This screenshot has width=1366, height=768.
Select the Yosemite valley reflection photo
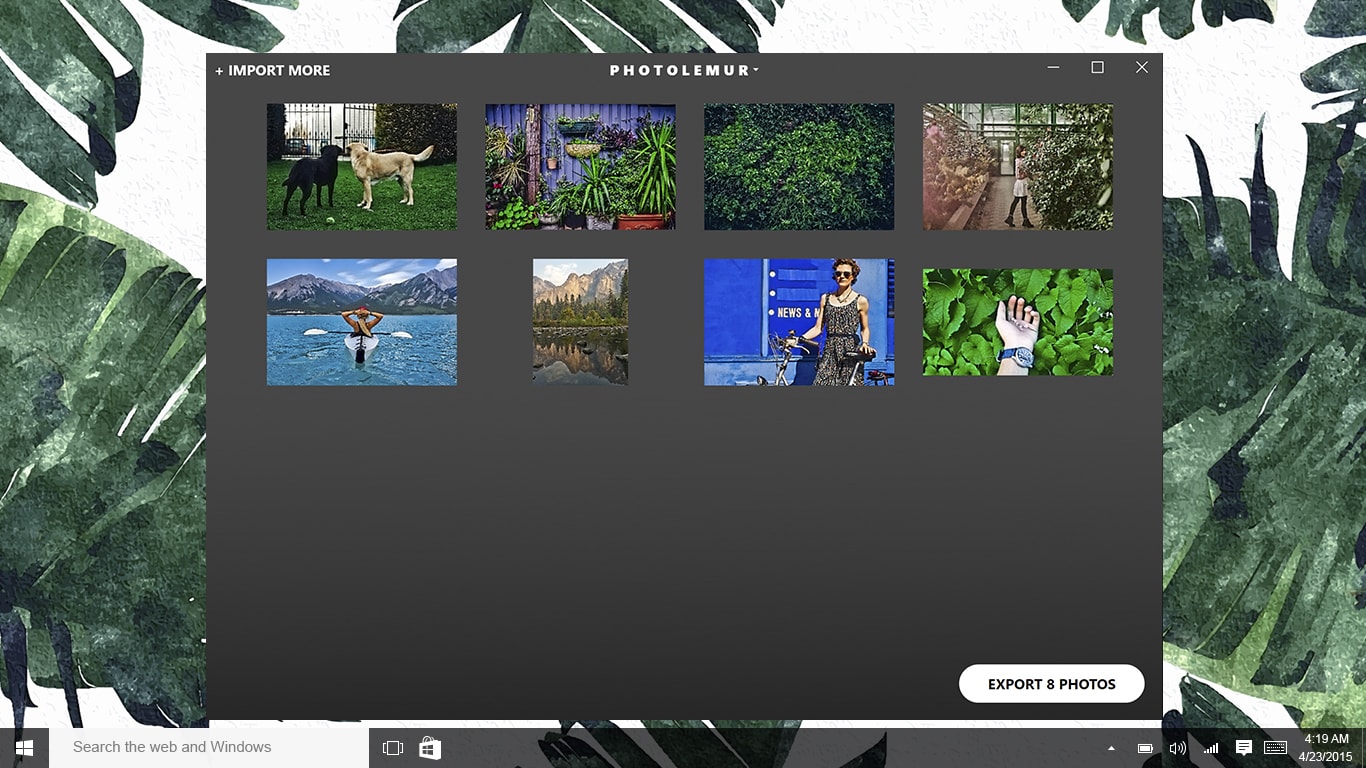[580, 322]
